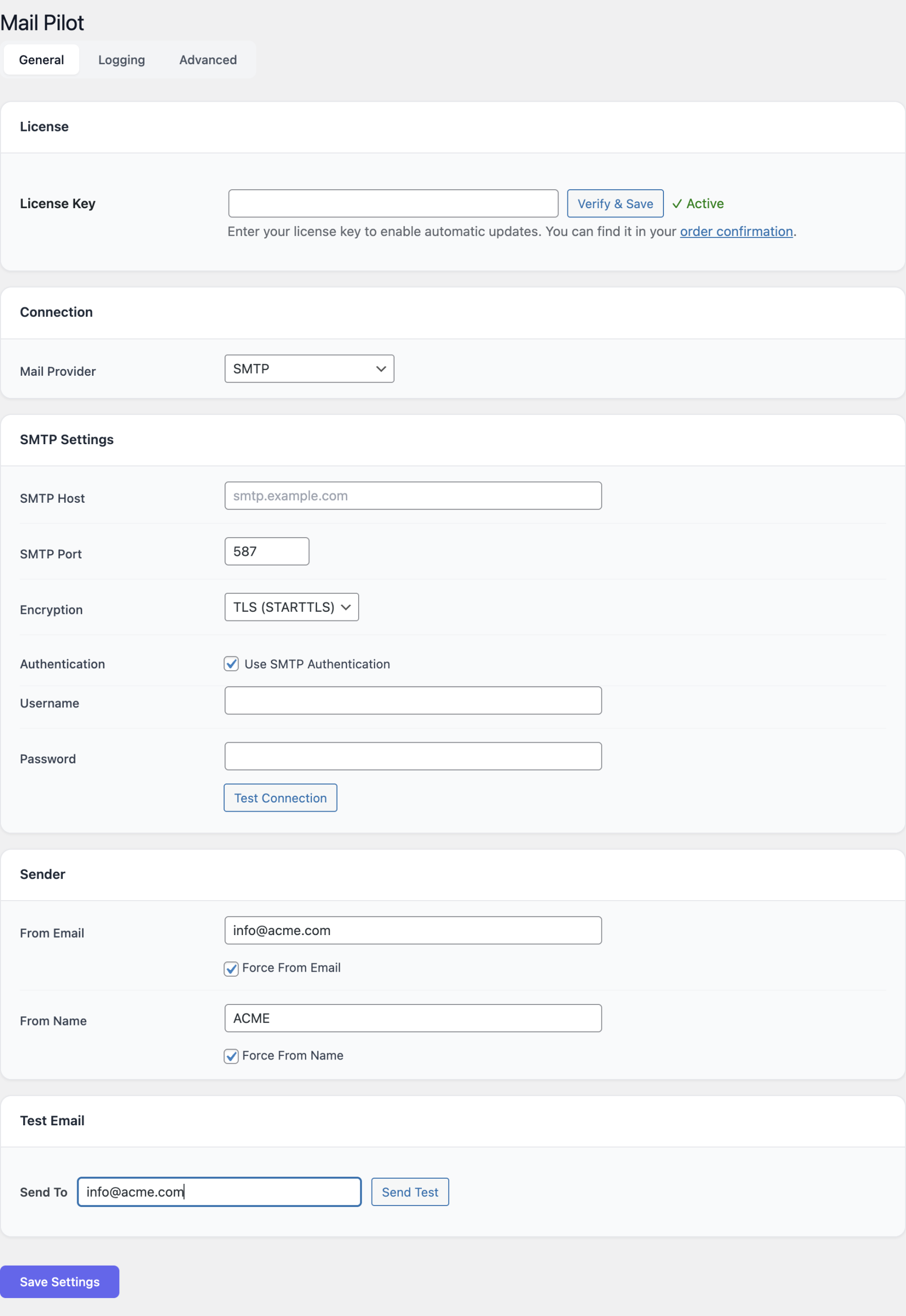Save the plugin settings
906x1316 pixels.
click(60, 1282)
